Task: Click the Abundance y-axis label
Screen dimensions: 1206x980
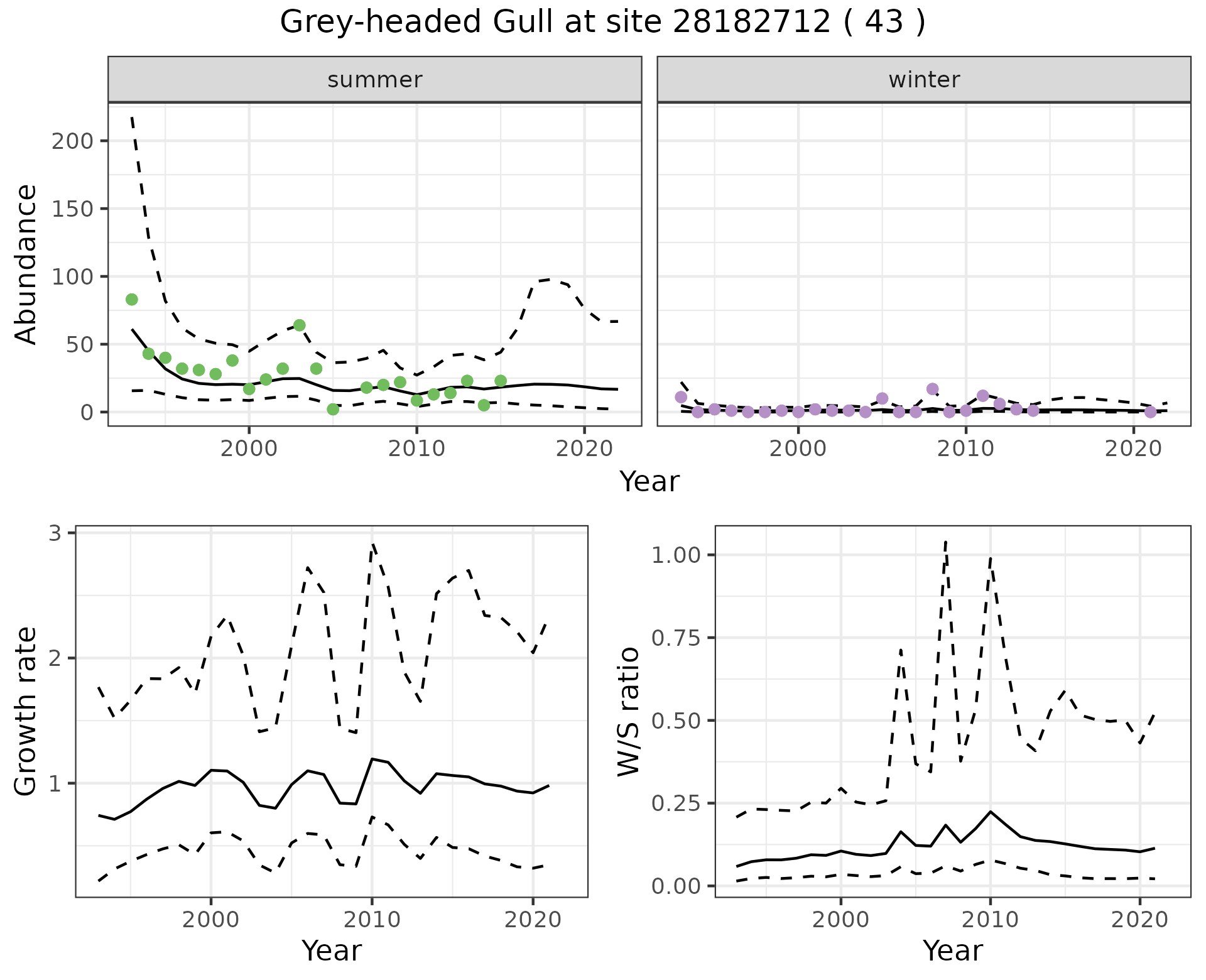Action: [x=26, y=264]
